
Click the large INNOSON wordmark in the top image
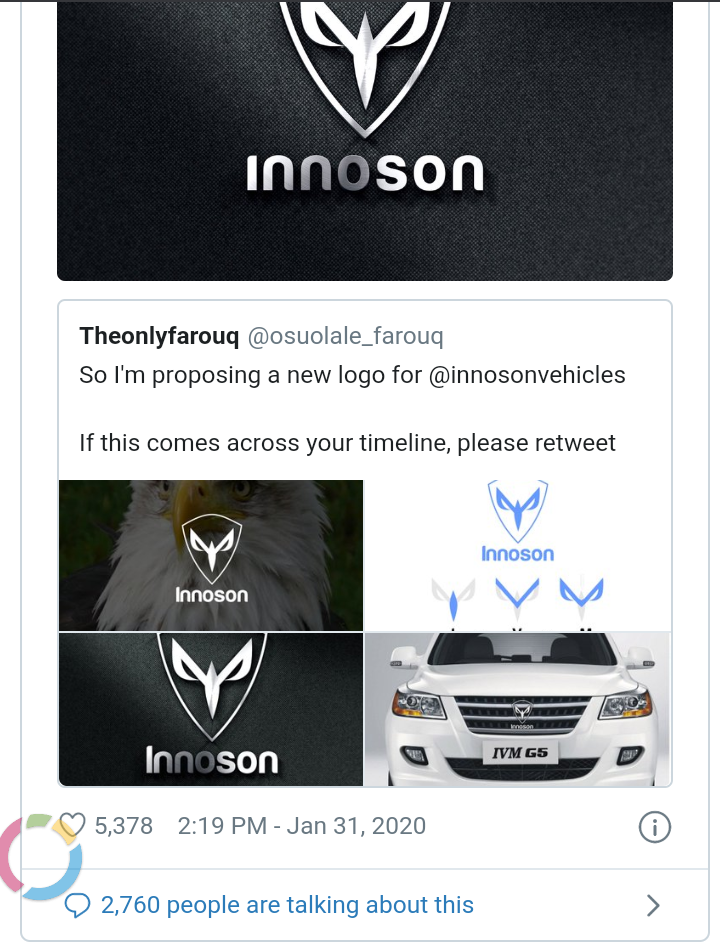pyautogui.click(x=364, y=176)
